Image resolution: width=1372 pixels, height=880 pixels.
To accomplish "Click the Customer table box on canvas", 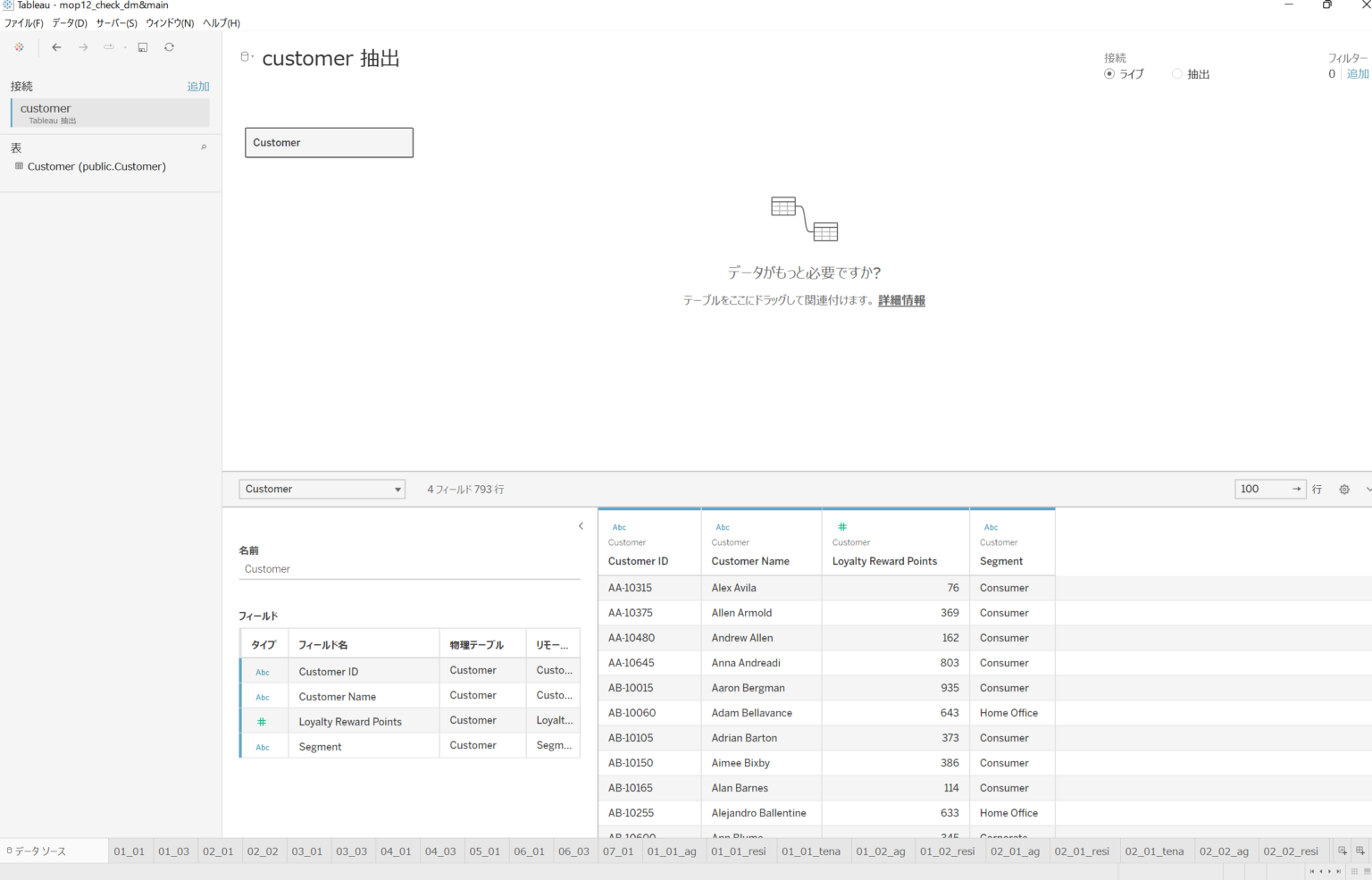I will (x=329, y=143).
